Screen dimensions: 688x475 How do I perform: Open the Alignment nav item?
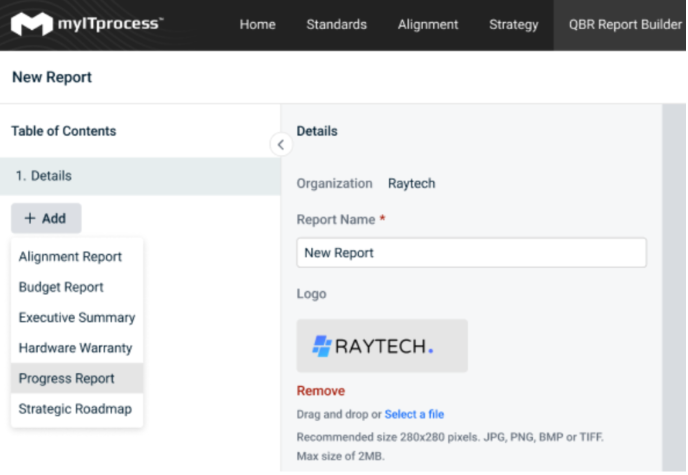pos(428,24)
